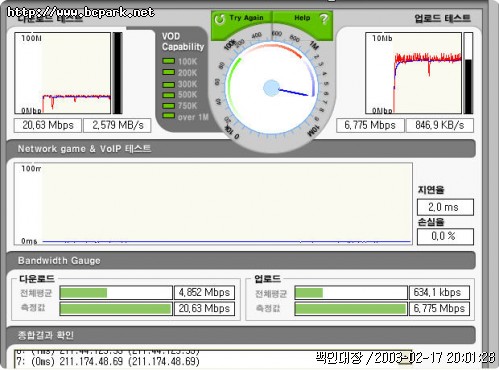Select the over 1M VOD capability indicator
The height and width of the screenshot is (370, 500).
coord(168,116)
